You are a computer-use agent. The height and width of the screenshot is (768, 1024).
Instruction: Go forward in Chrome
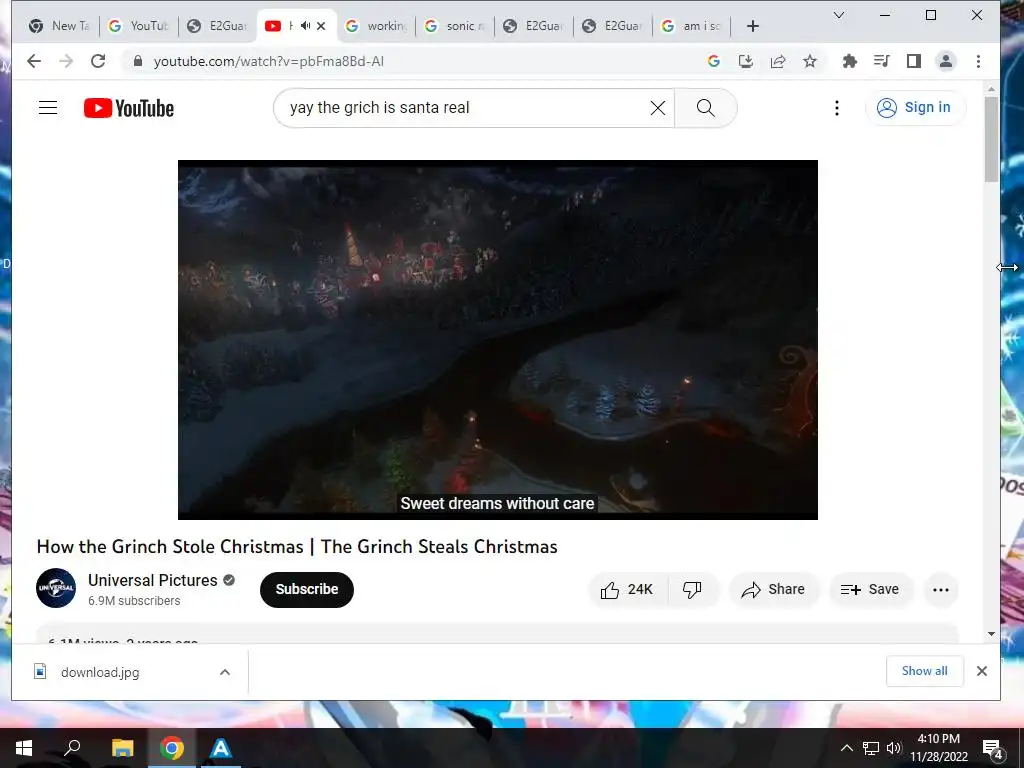coord(66,61)
